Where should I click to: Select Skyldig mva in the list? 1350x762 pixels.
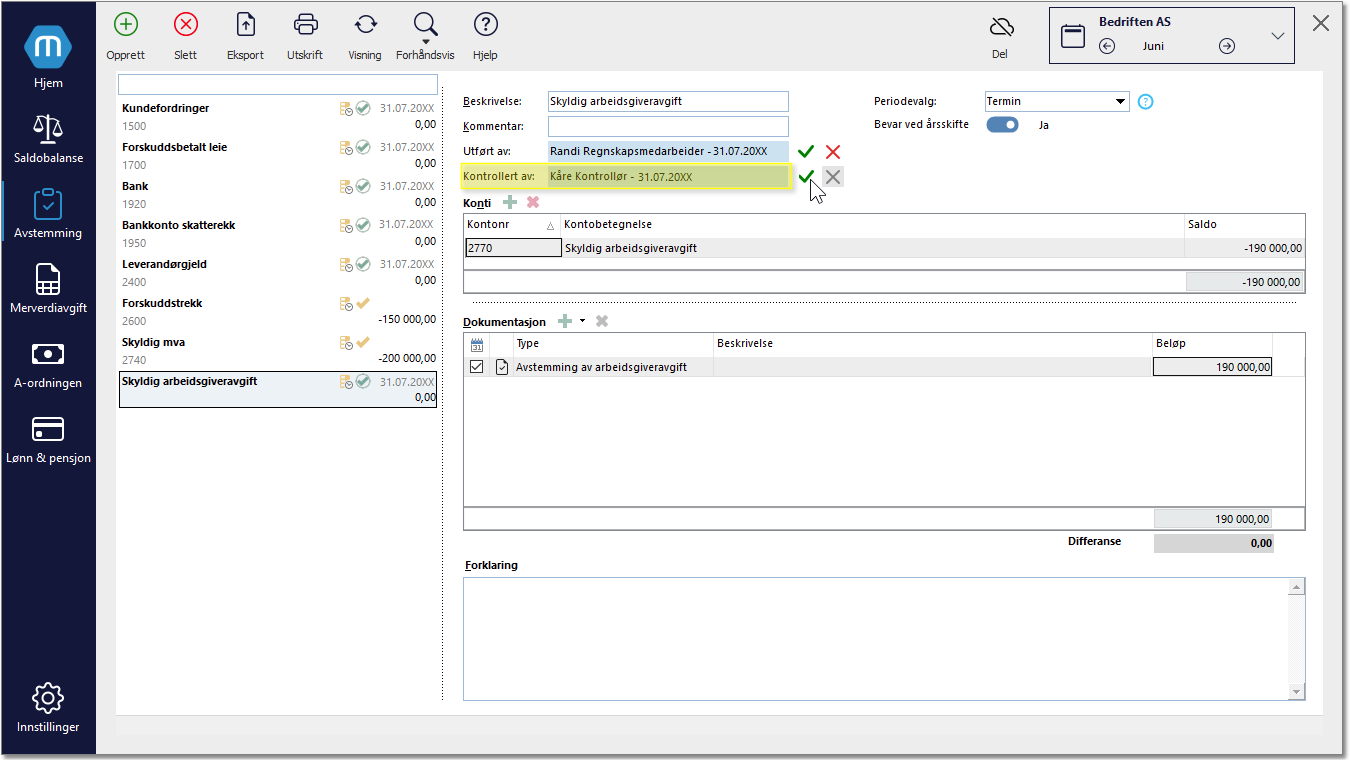coord(278,350)
